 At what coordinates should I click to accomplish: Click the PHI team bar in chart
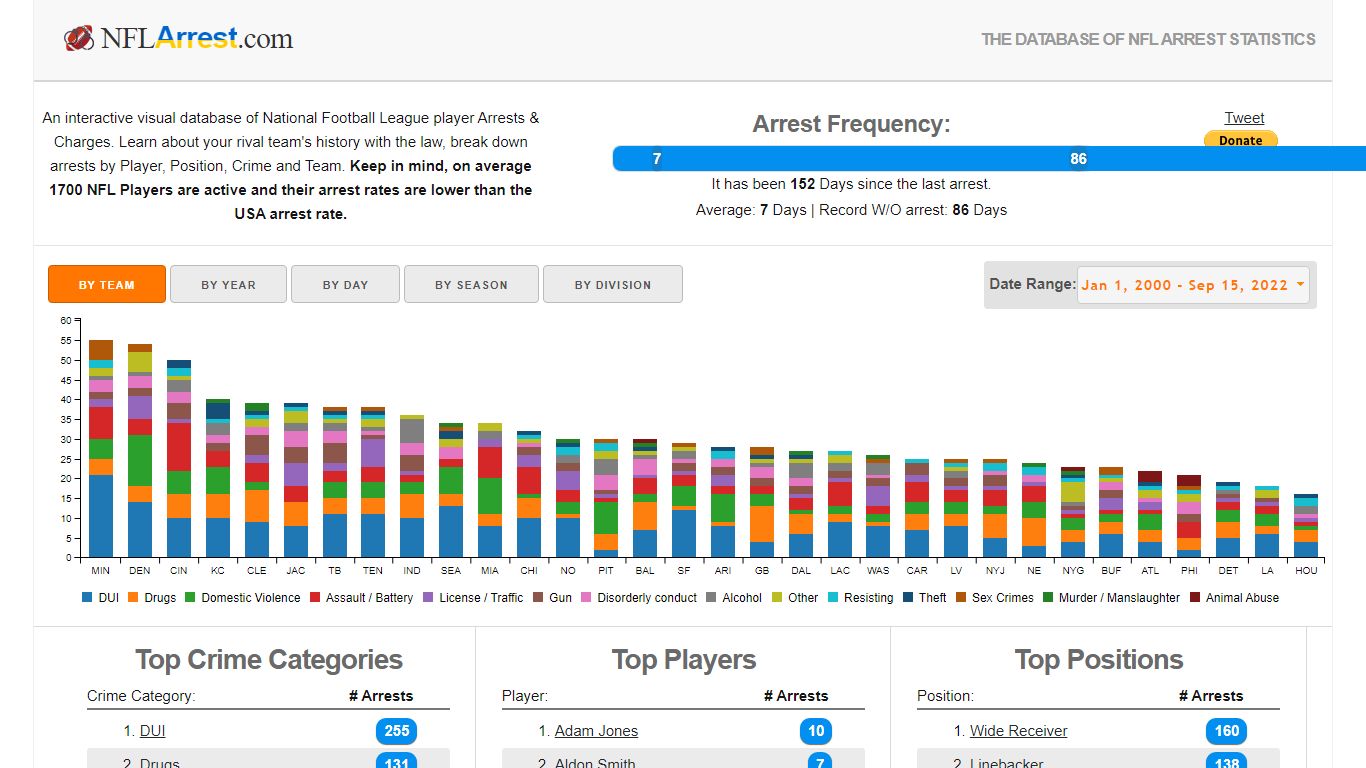[1189, 516]
